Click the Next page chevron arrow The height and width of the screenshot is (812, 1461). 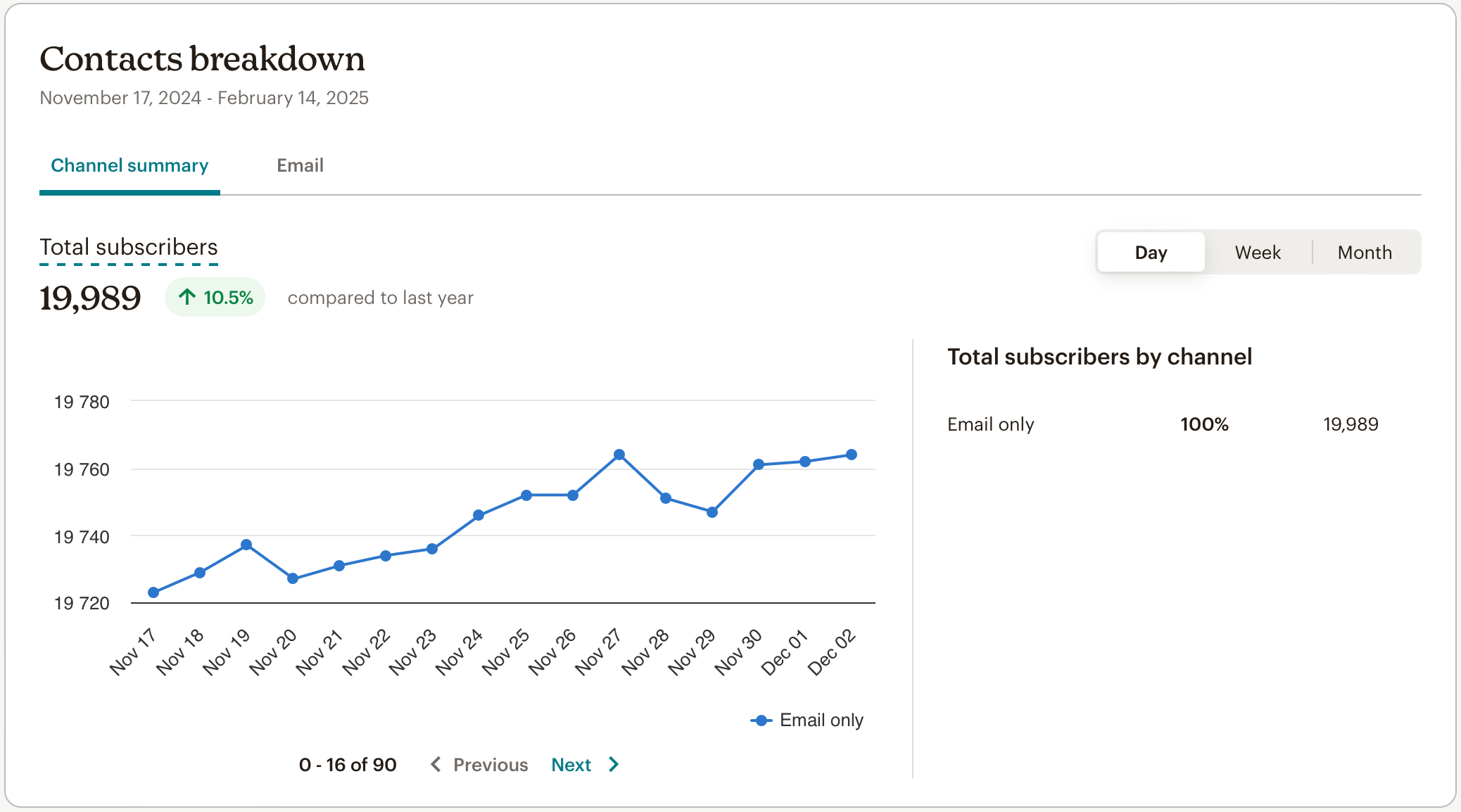[x=614, y=764]
